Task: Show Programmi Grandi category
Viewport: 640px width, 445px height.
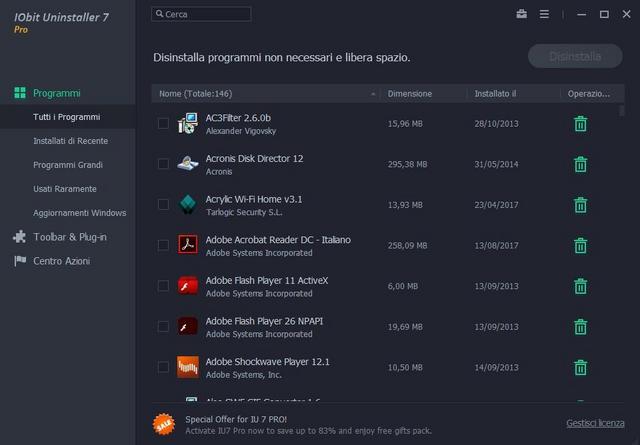Action: [68, 165]
